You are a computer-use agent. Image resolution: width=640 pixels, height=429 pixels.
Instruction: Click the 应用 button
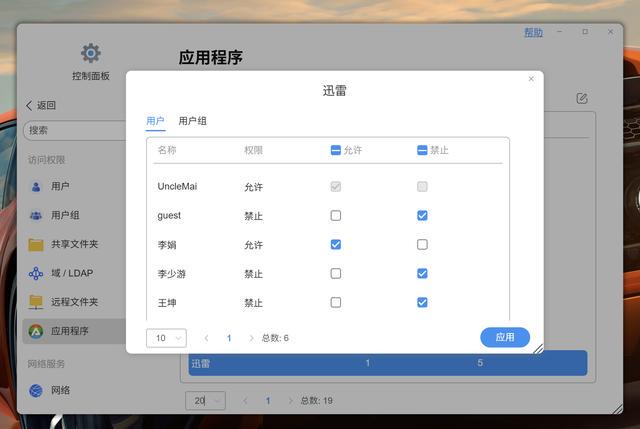(x=505, y=338)
